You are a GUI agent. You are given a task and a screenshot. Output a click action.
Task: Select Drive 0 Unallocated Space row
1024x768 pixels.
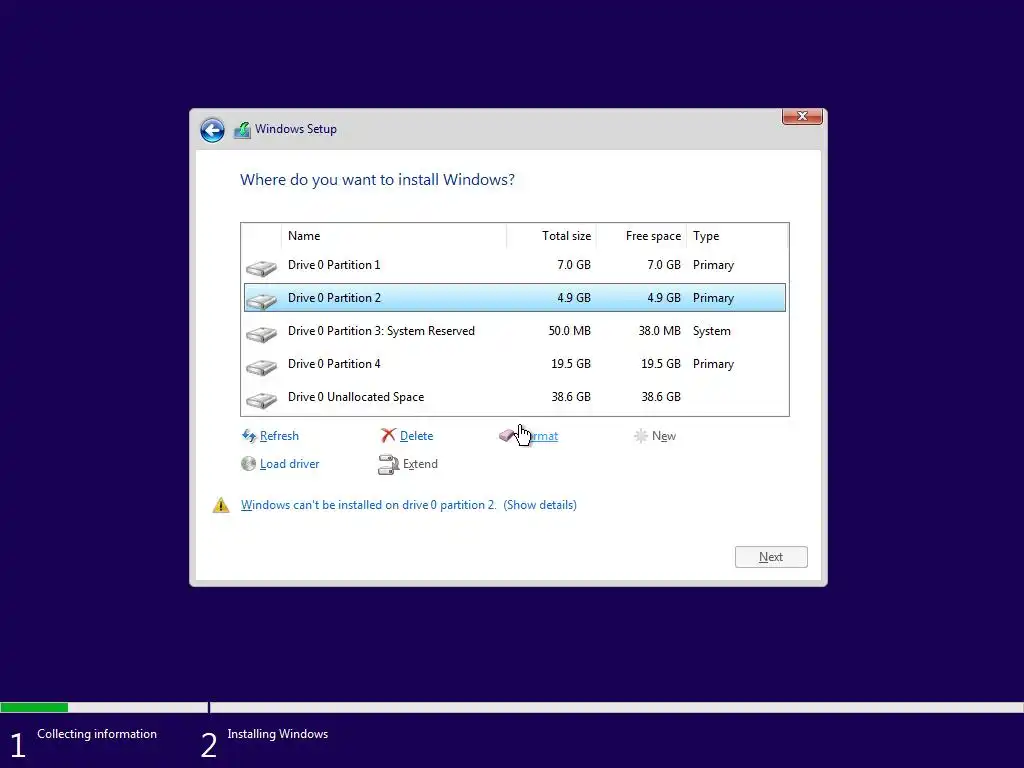(515, 397)
